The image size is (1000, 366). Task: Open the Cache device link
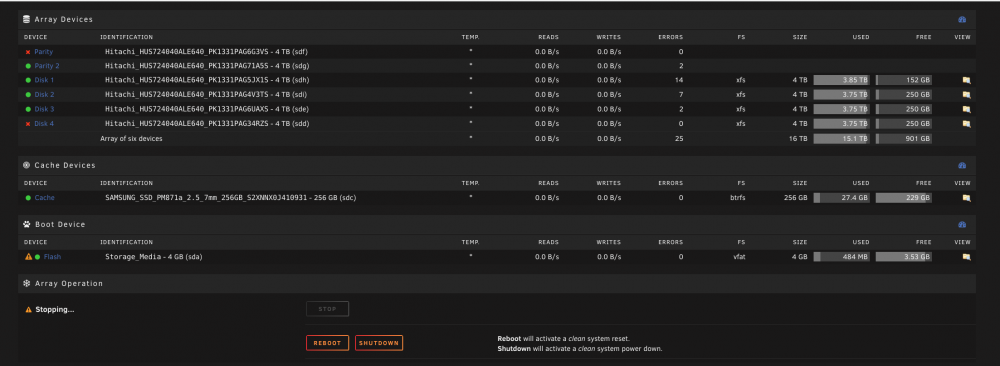pyautogui.click(x=45, y=198)
